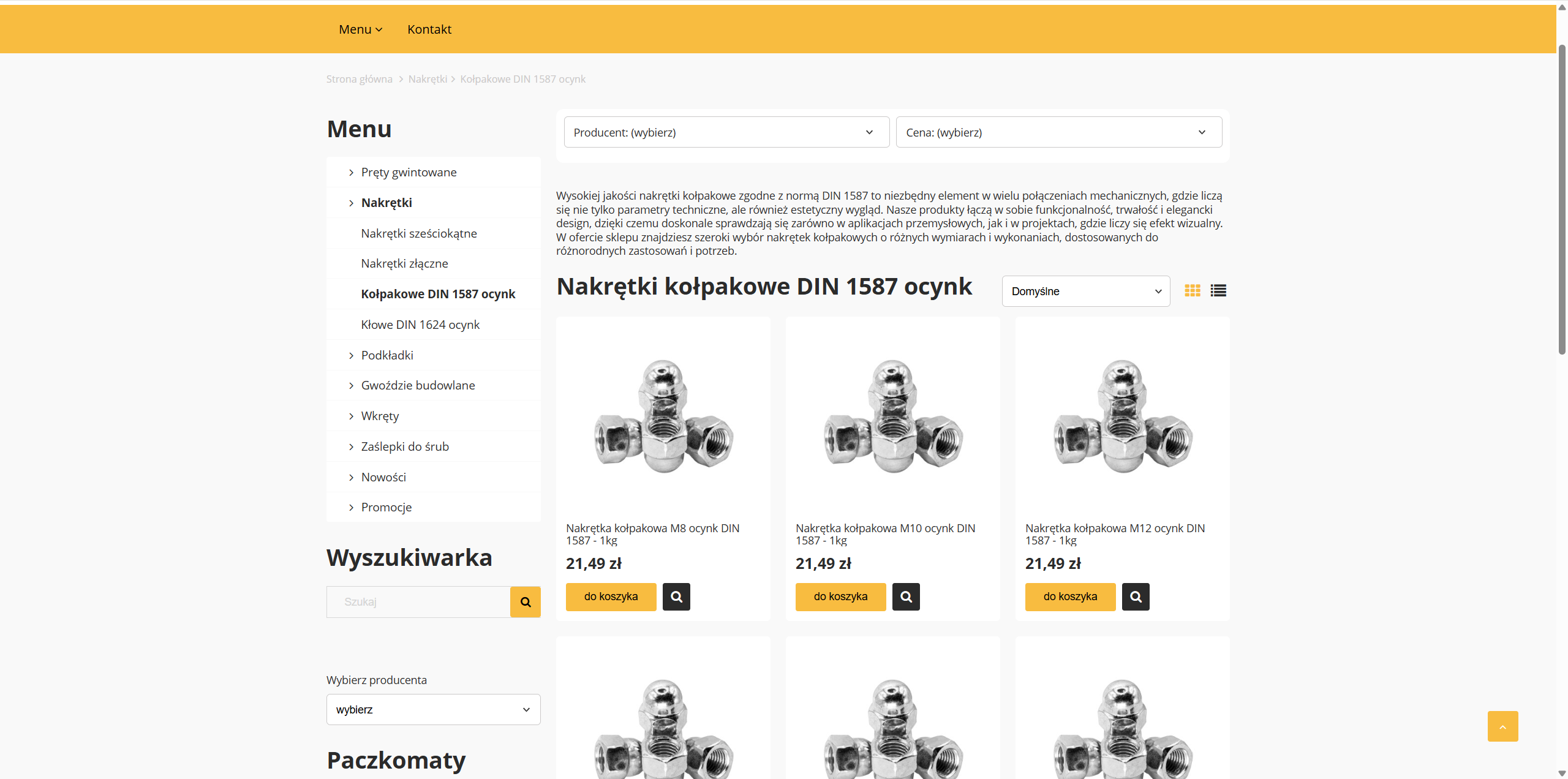Go to Strona główna via breadcrumb
Screen dimensions: 1568x779
(359, 78)
